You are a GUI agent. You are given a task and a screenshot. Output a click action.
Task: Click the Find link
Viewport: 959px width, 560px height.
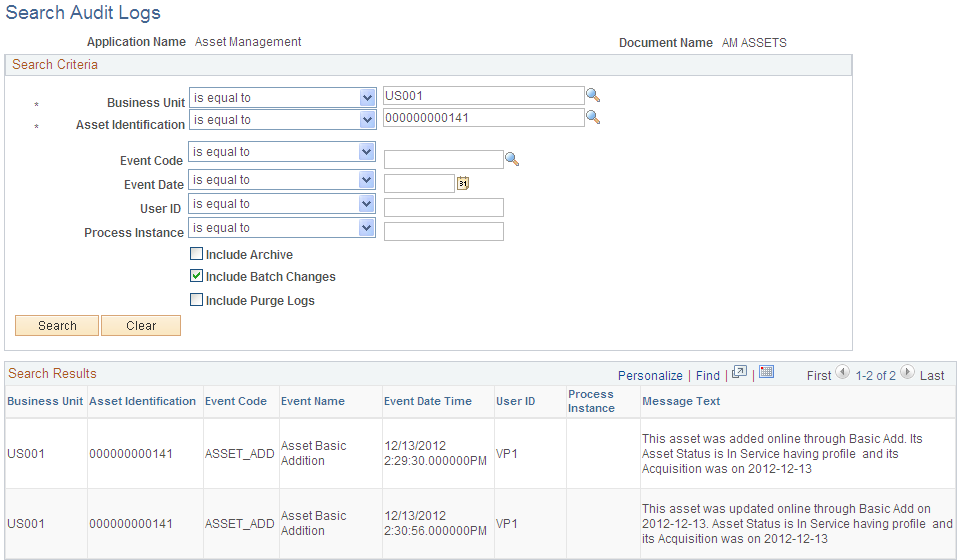[708, 375]
